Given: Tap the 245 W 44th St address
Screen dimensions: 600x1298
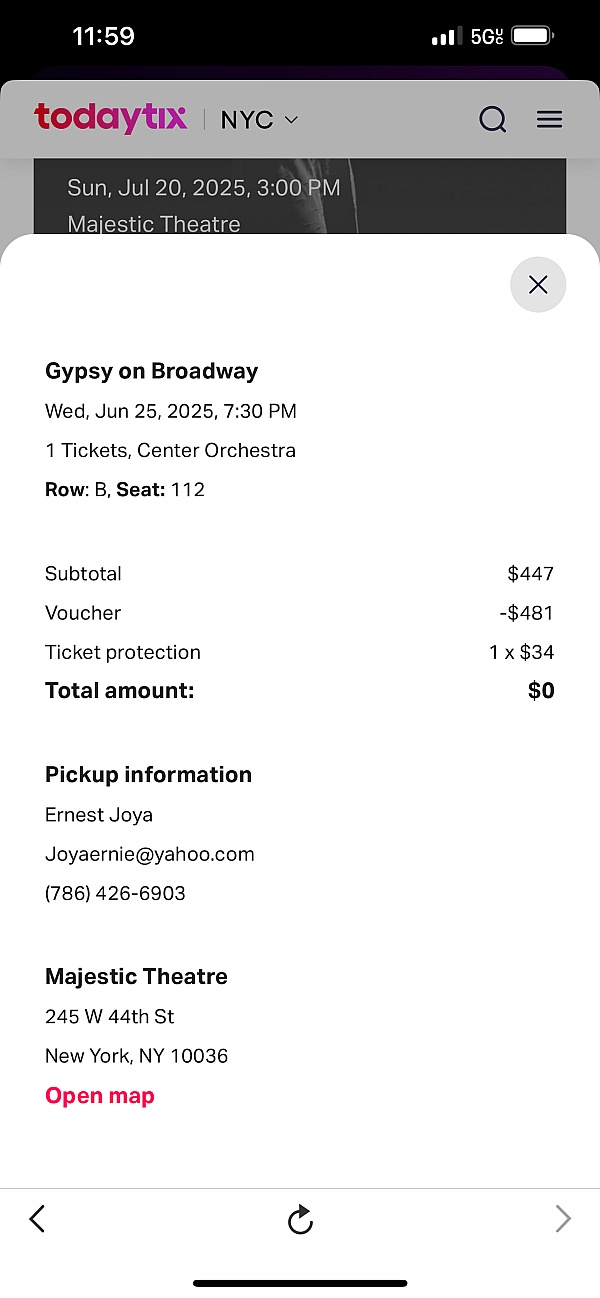Looking at the screenshot, I should pyautogui.click(x=110, y=1016).
